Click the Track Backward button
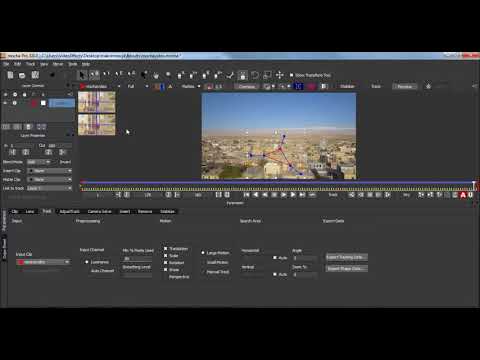The width and height of the screenshot is (480, 360). click(x=352, y=195)
